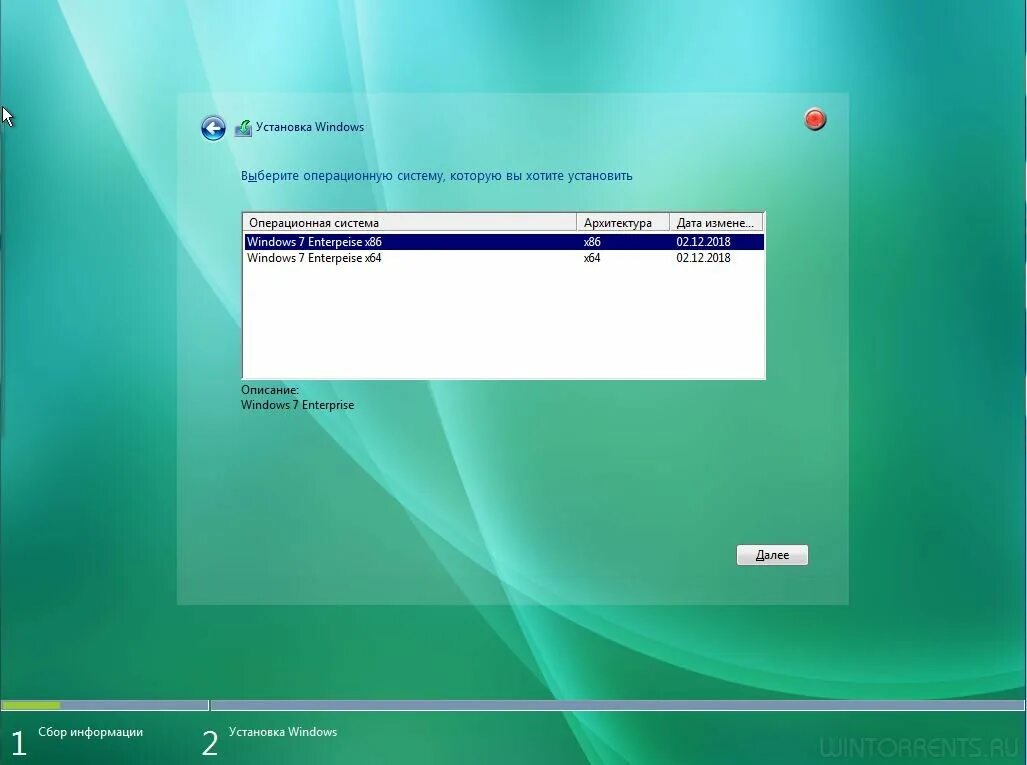This screenshot has width=1027, height=765.
Task: Click the Установка Windows title text
Action: click(310, 127)
